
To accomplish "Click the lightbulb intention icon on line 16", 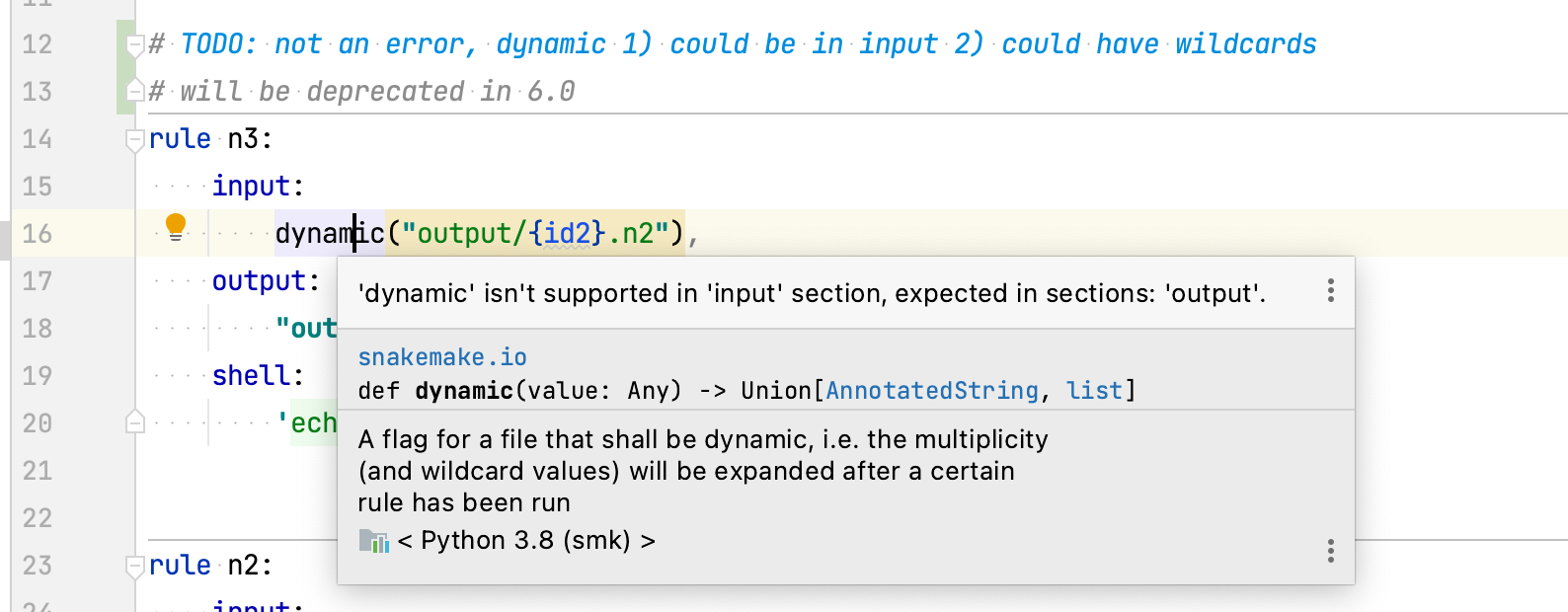I will [176, 227].
